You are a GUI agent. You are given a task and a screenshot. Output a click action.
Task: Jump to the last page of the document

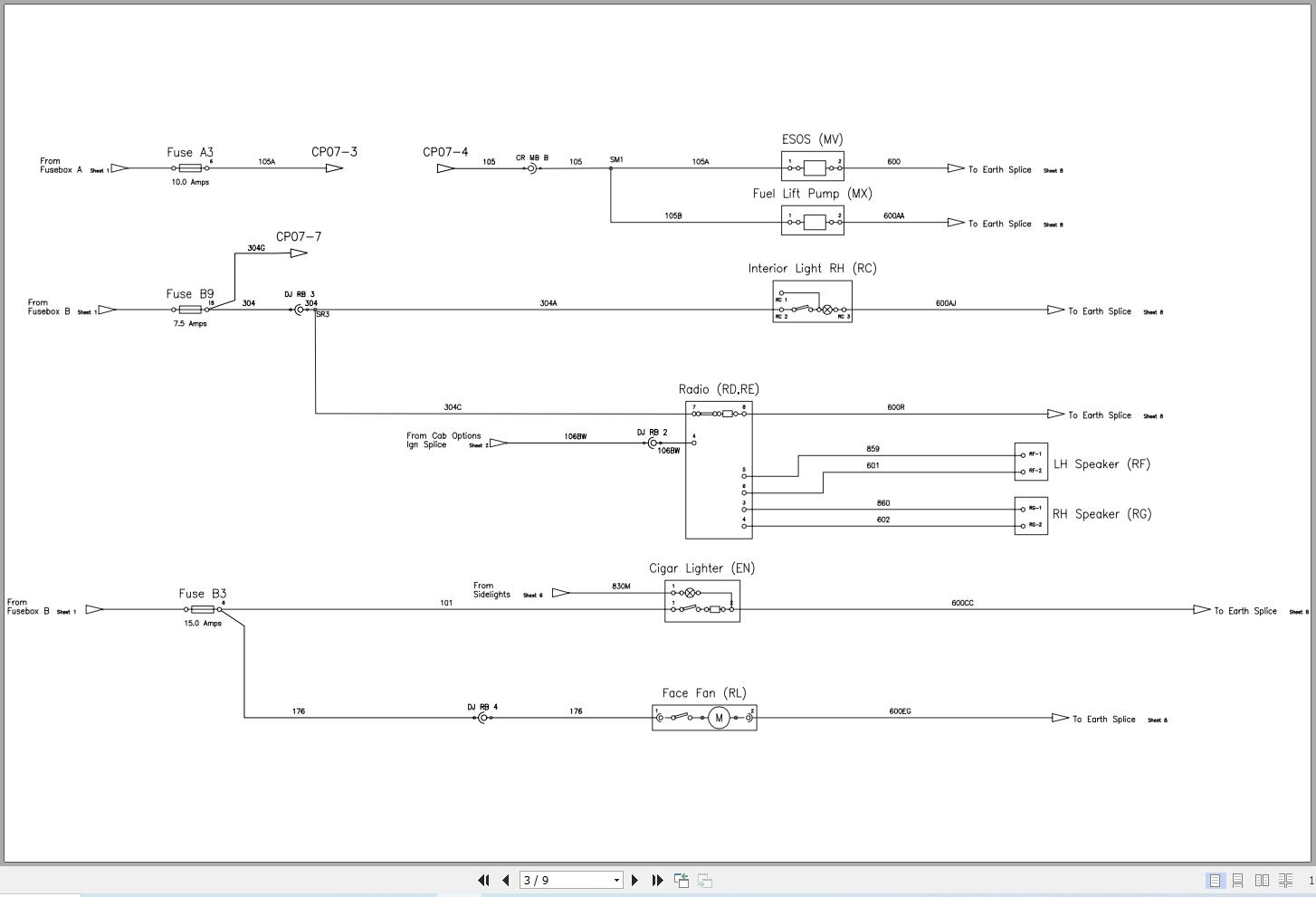[x=657, y=880]
